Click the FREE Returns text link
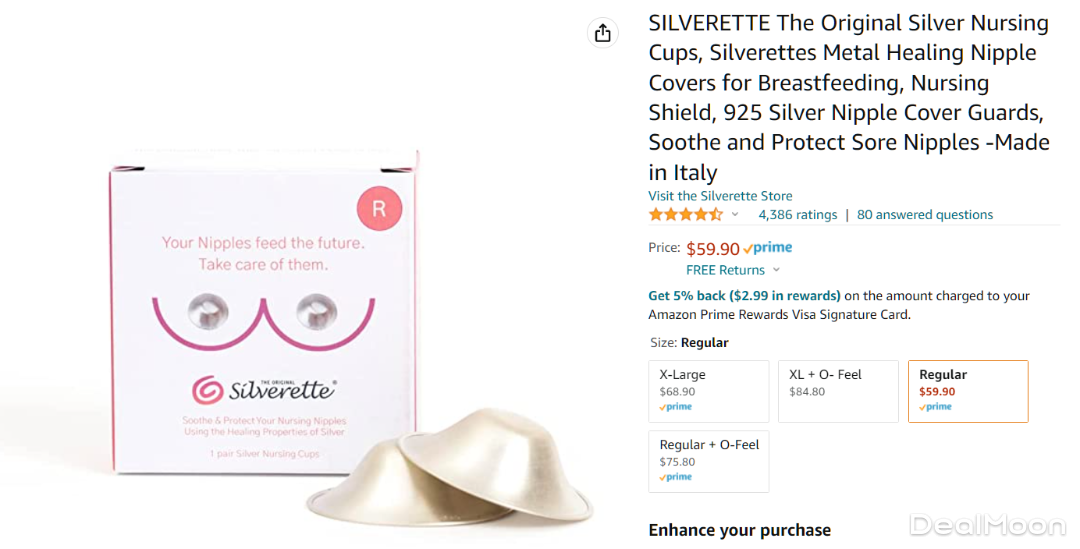The image size is (1080, 549). (725, 270)
